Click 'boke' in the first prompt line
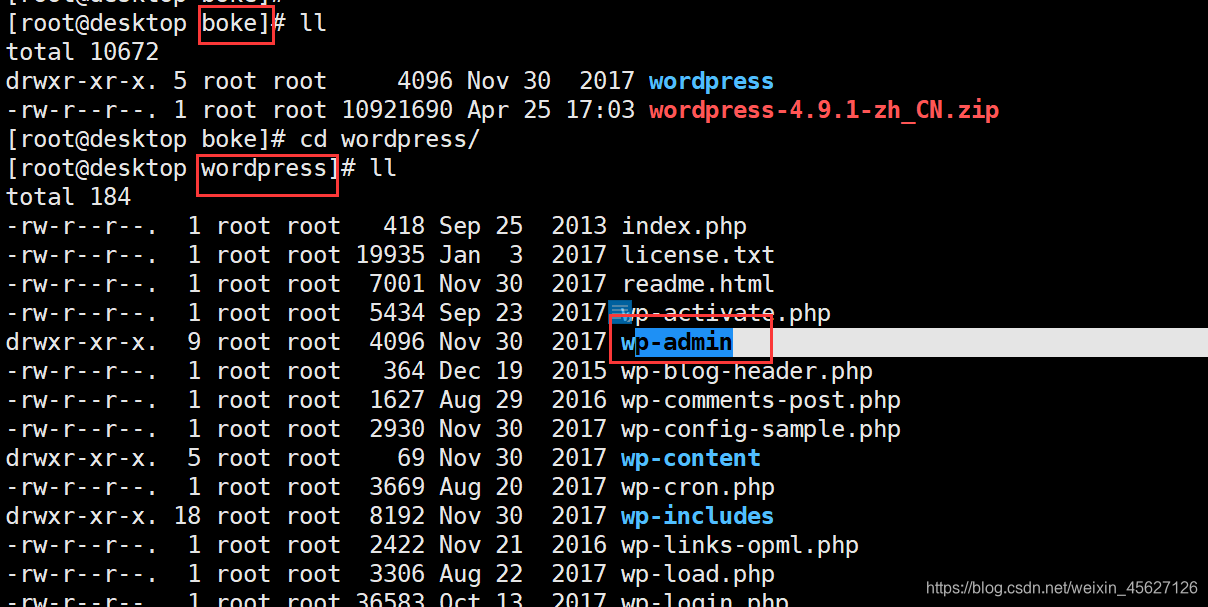 [230, 23]
